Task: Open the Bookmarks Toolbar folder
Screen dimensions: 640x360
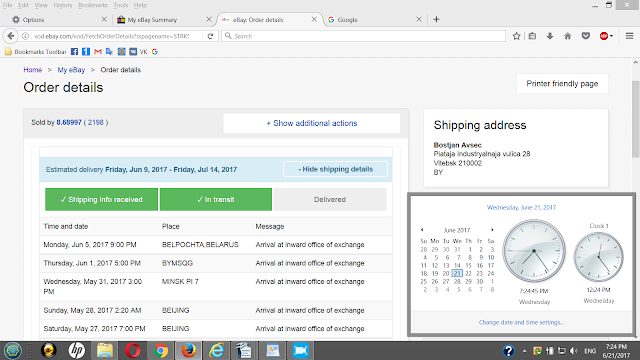Action: coord(36,52)
